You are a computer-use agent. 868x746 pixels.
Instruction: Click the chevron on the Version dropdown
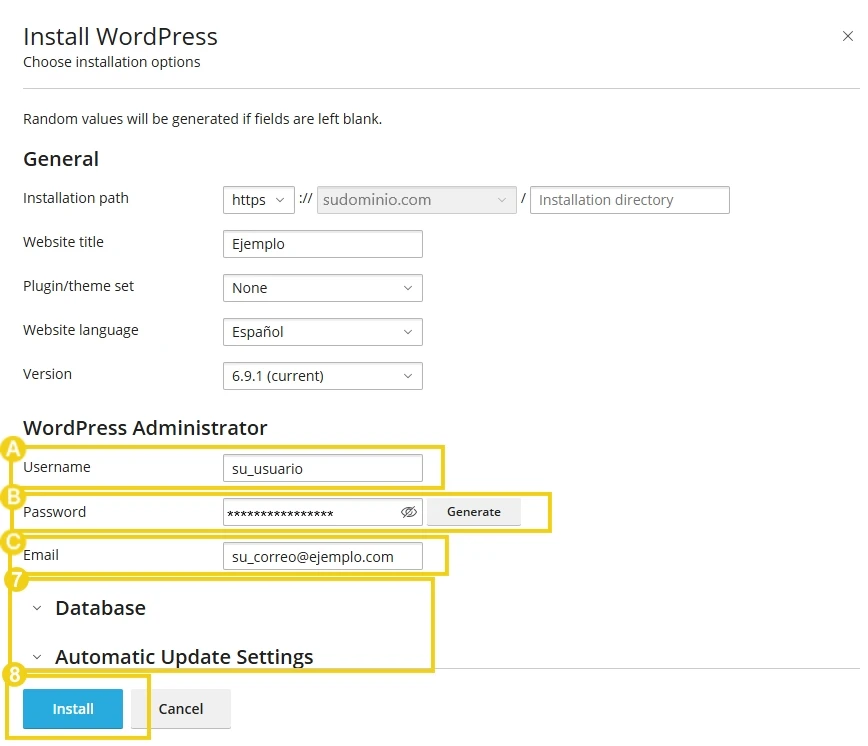pyautogui.click(x=406, y=376)
